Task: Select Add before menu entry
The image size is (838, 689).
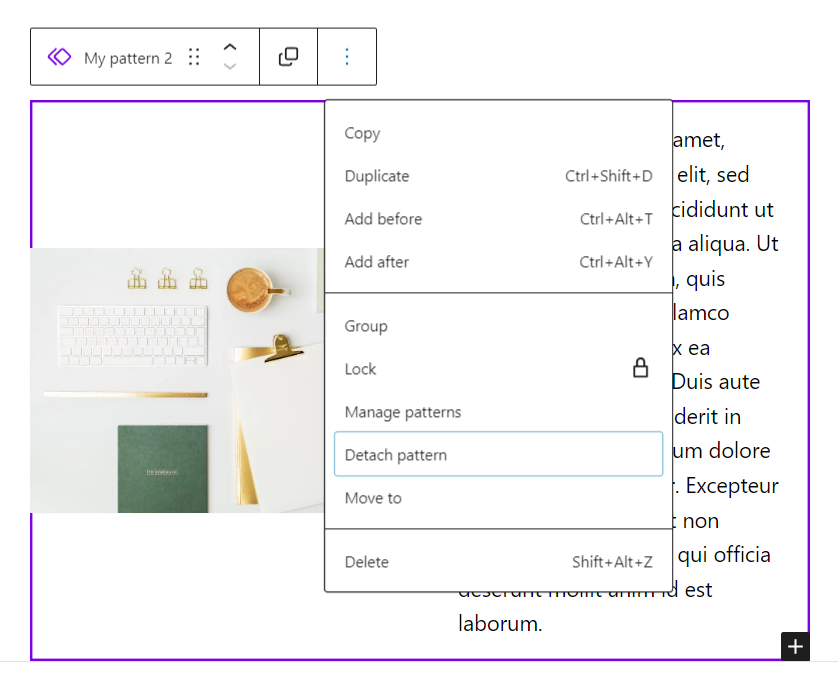Action: tap(498, 219)
